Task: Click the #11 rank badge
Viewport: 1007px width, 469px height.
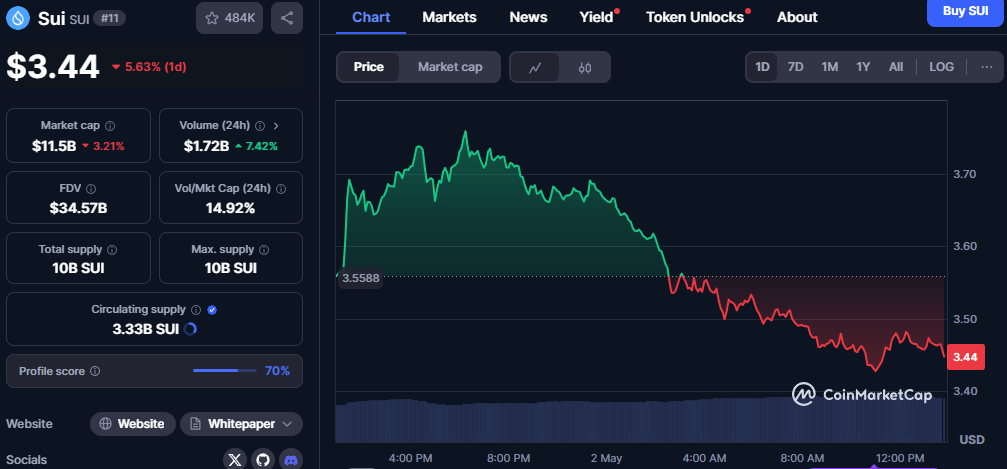Action: [109, 18]
